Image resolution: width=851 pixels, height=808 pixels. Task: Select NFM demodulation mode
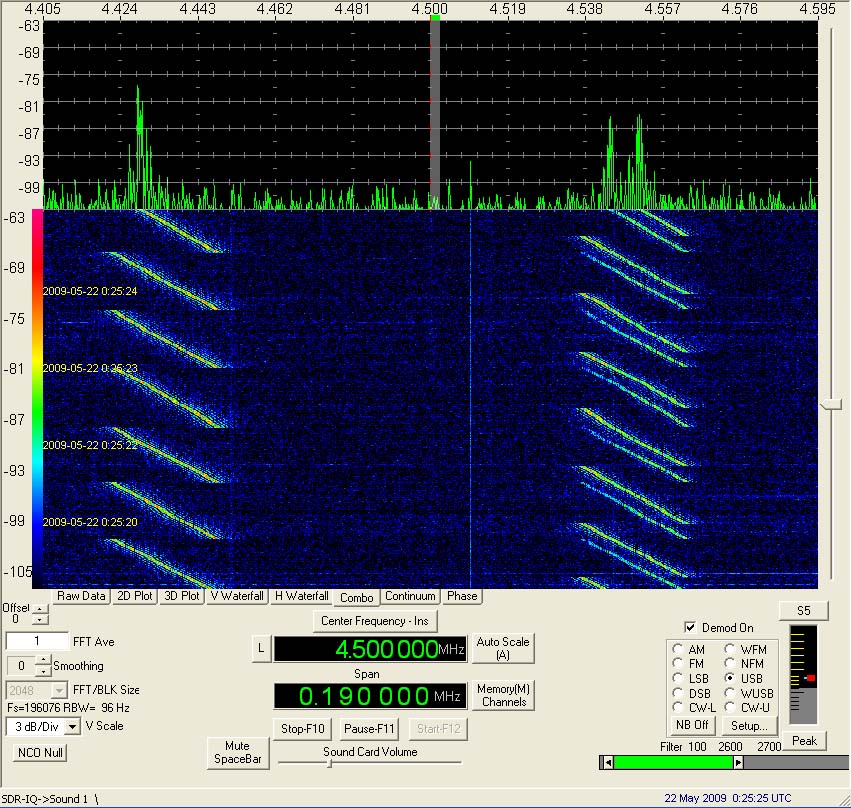[729, 663]
